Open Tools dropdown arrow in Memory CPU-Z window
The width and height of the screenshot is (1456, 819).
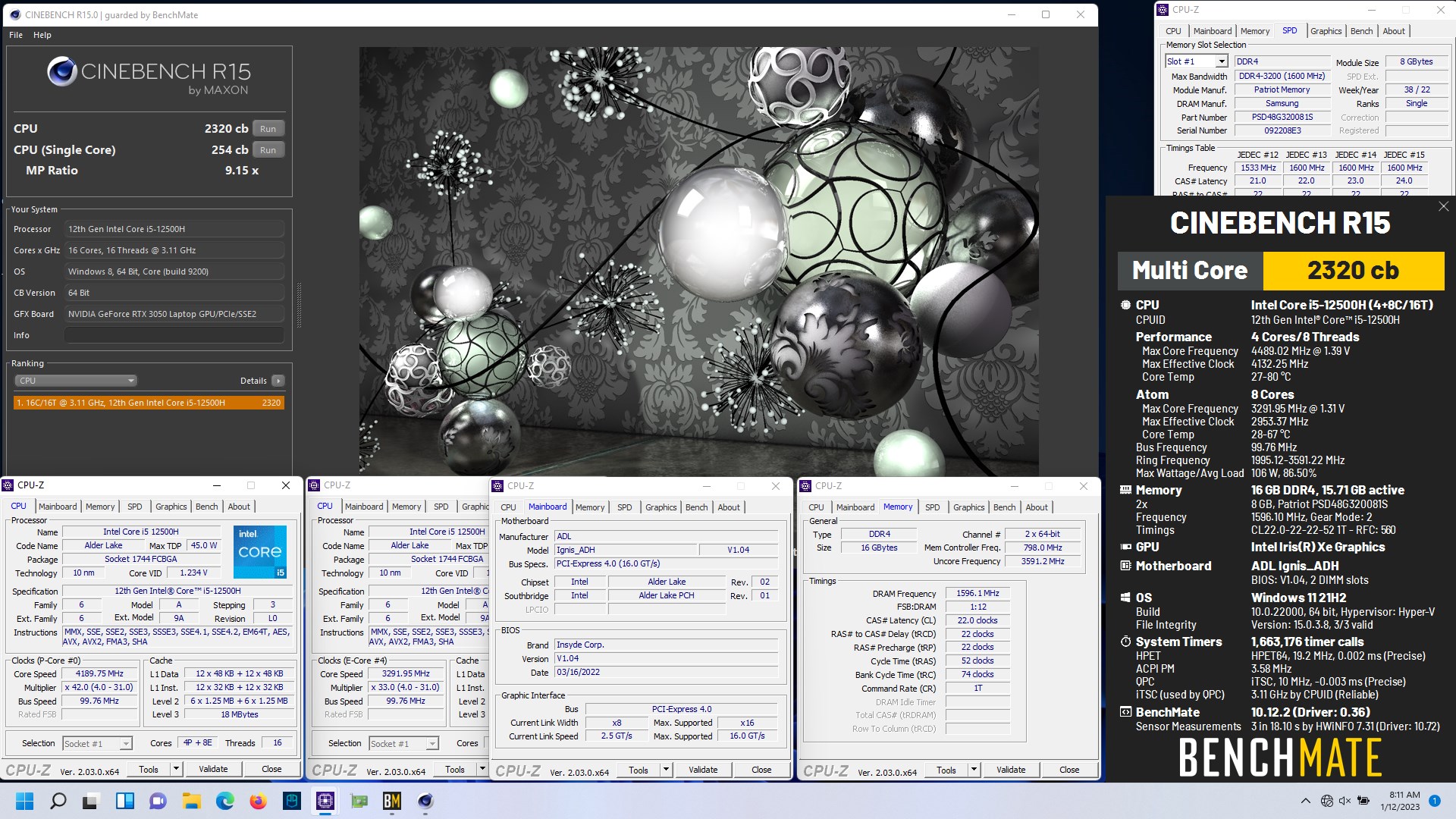tap(974, 770)
